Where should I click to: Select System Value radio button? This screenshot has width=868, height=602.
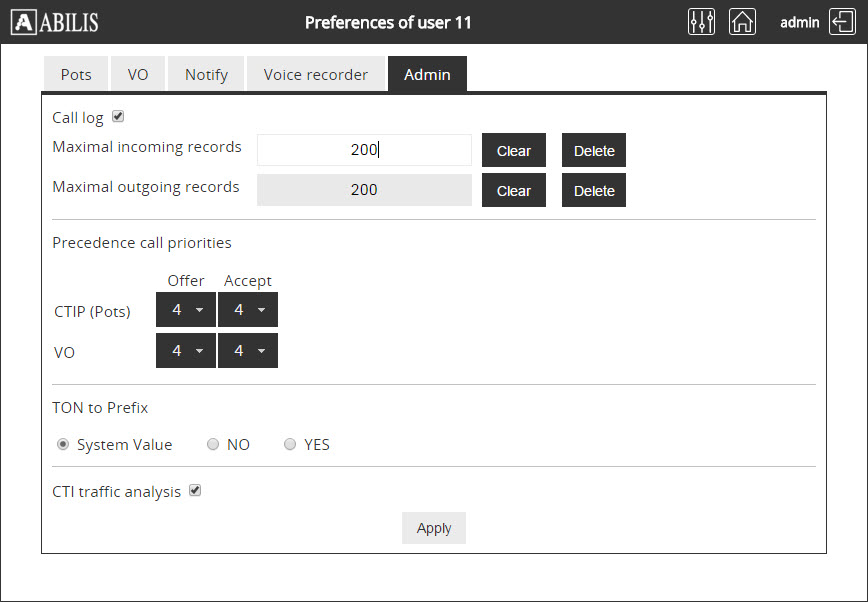(63, 445)
